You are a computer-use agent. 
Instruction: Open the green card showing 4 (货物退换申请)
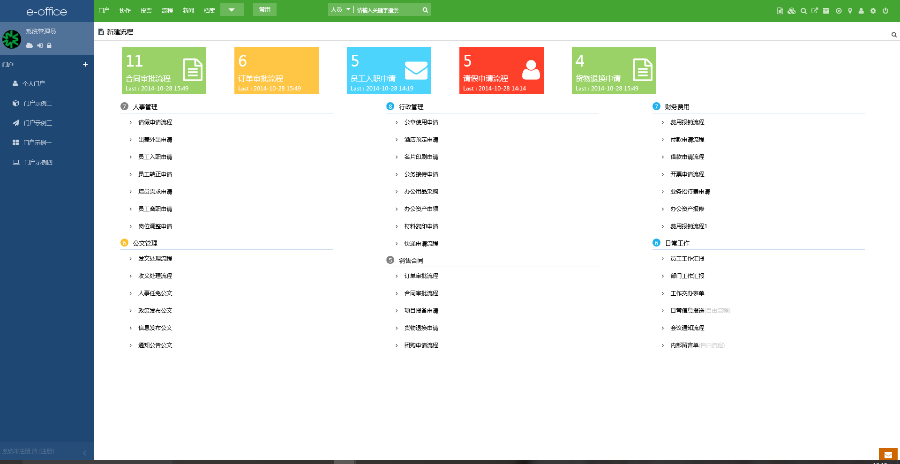tap(614, 70)
